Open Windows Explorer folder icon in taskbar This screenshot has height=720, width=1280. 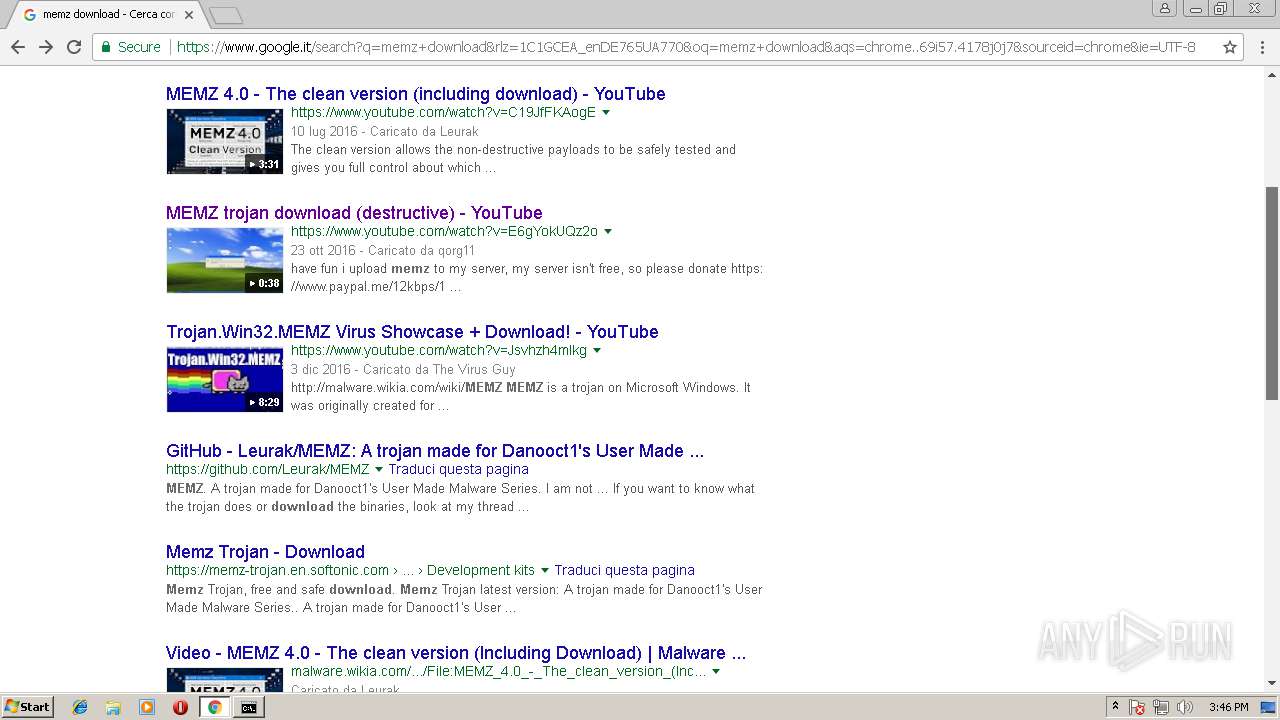click(x=113, y=707)
